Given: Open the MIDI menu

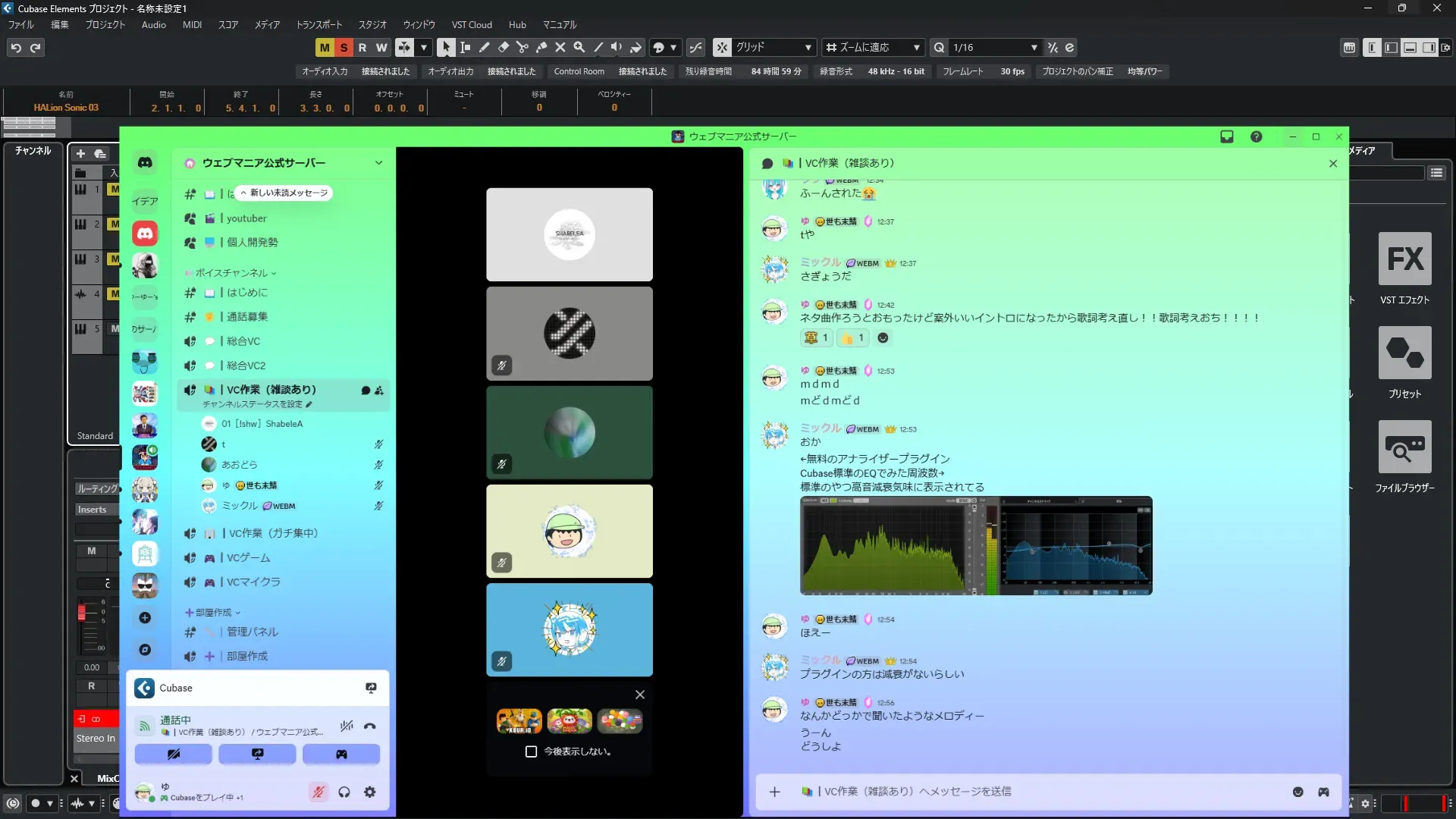Looking at the screenshot, I should 192,25.
